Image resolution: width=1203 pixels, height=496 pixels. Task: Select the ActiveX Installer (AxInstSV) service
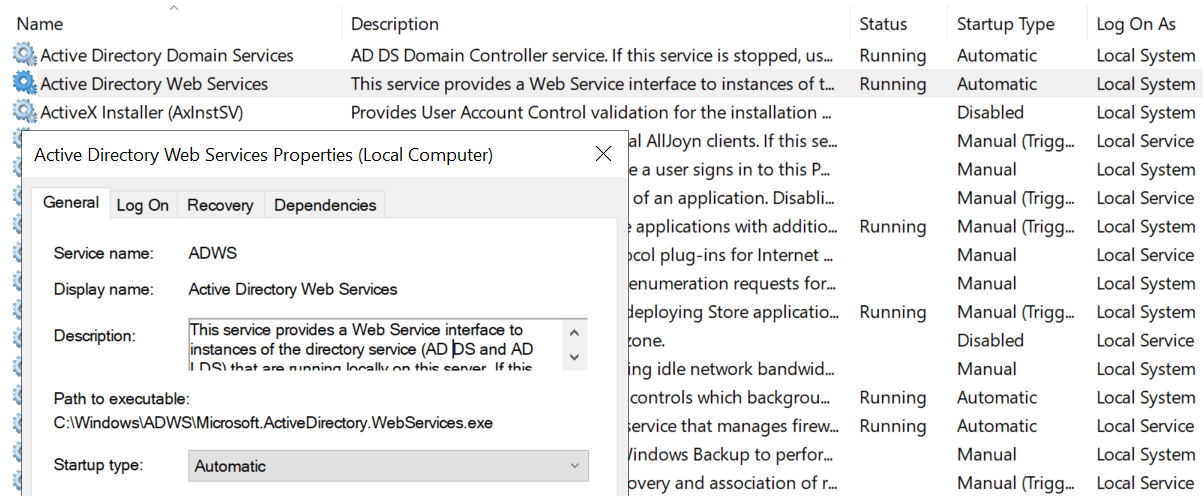(141, 112)
